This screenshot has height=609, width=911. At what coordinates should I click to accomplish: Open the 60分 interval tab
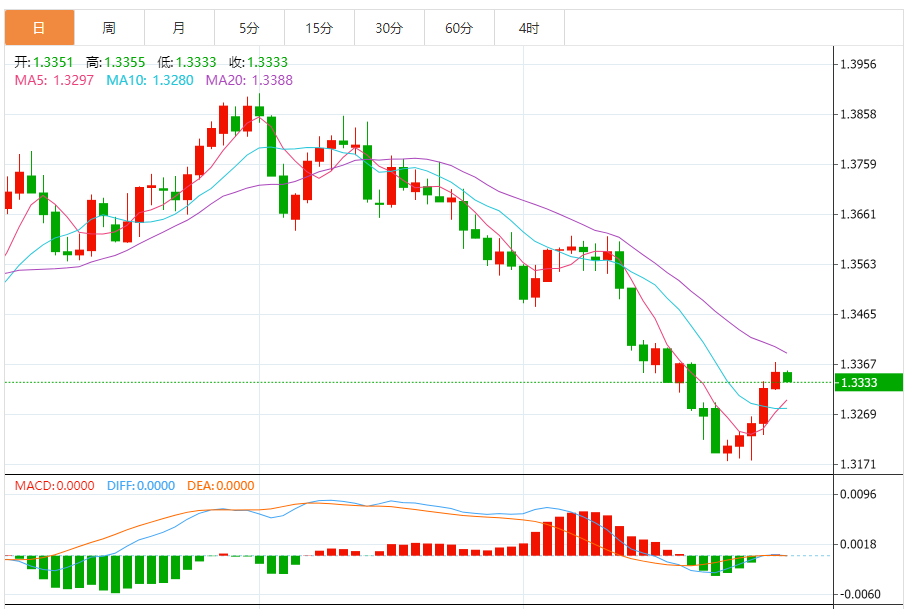tap(459, 28)
